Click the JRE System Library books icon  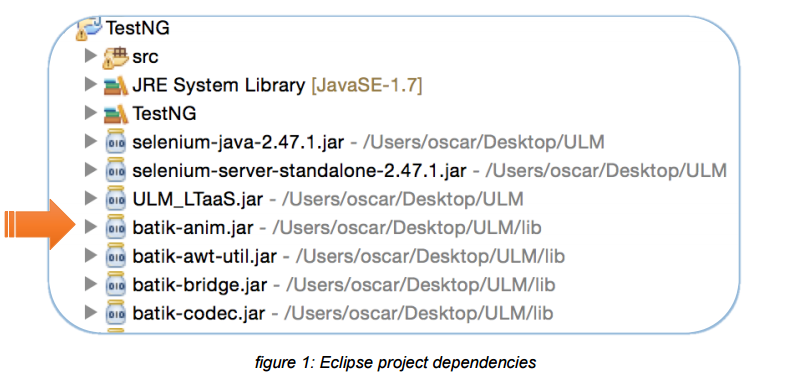115,85
